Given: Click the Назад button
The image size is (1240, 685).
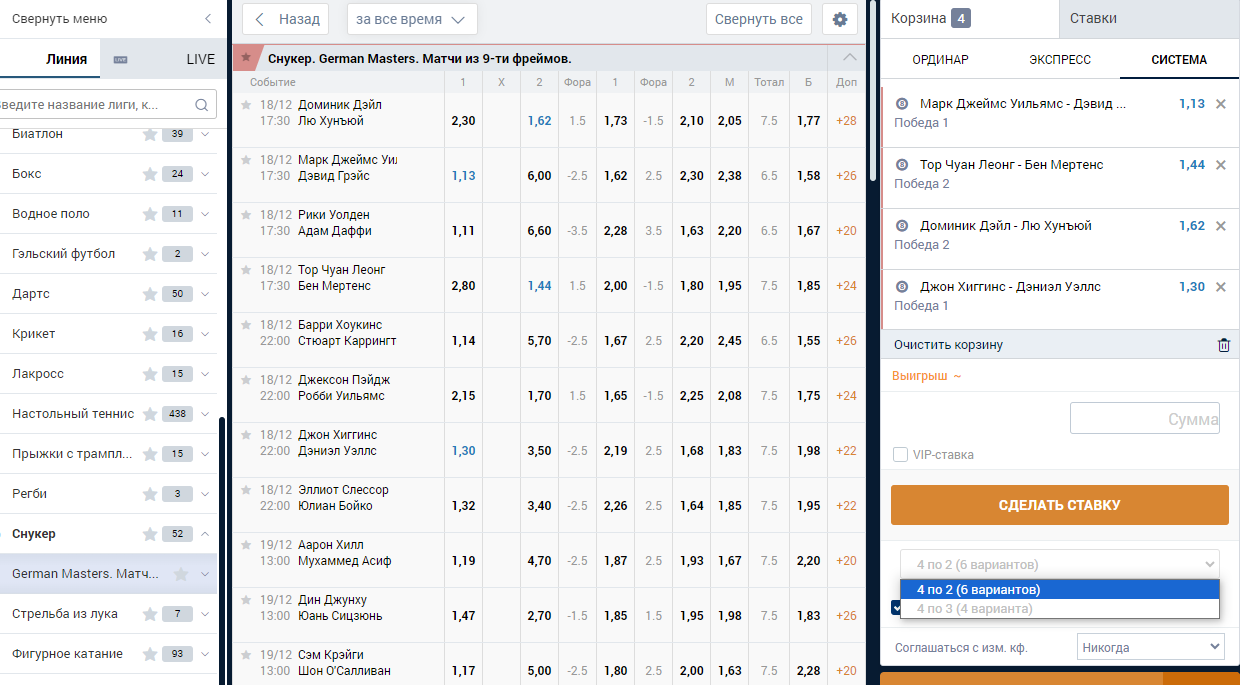Looking at the screenshot, I should click(x=287, y=19).
